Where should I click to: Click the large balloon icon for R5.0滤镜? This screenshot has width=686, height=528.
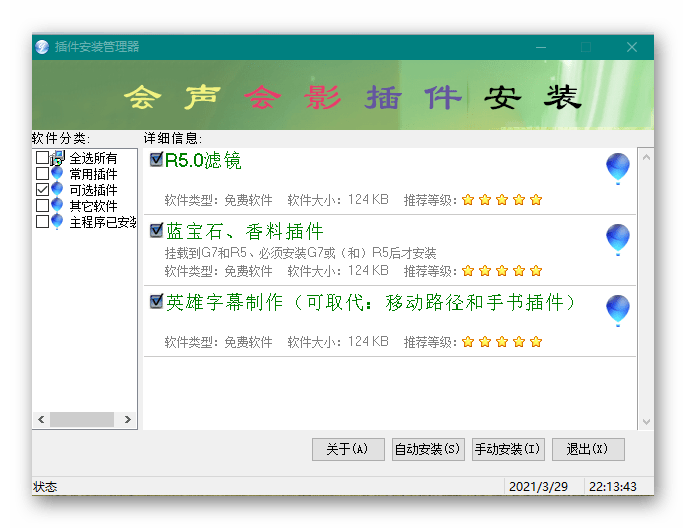click(618, 168)
